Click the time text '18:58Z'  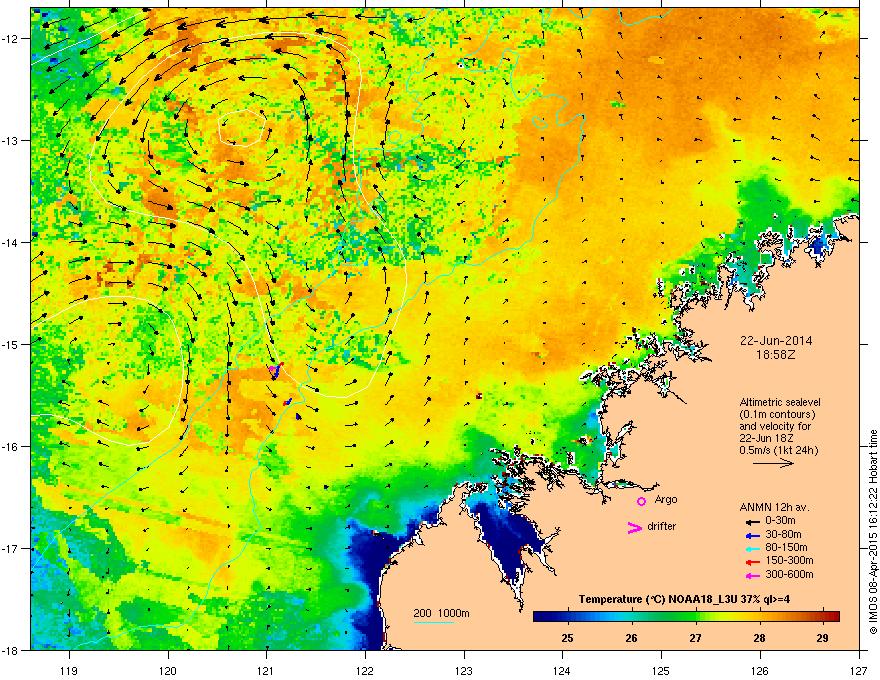pos(776,355)
